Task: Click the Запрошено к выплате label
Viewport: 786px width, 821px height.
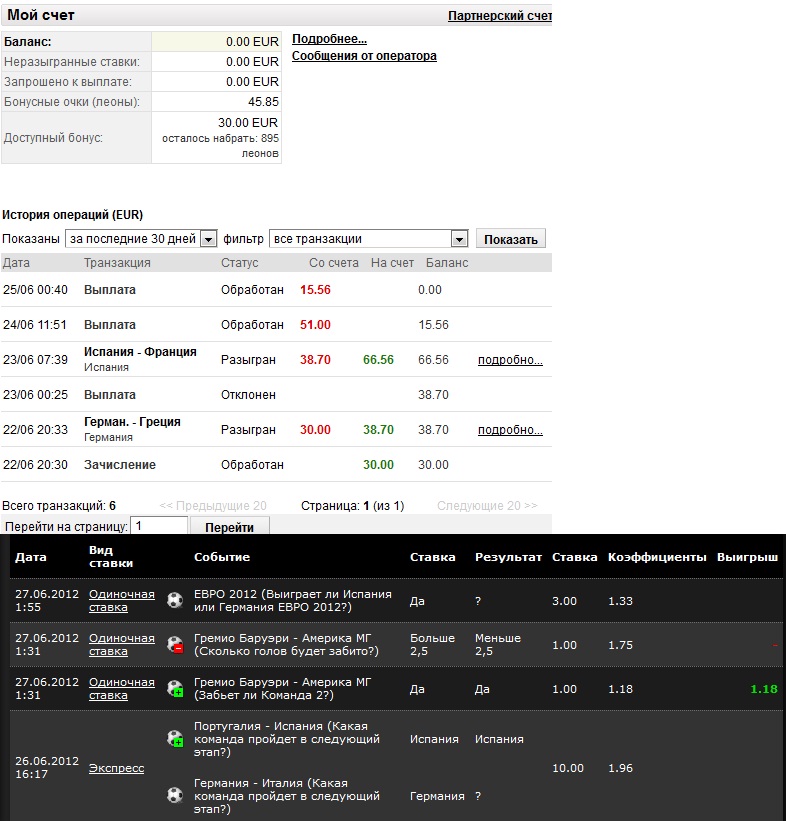Action: [x=68, y=82]
